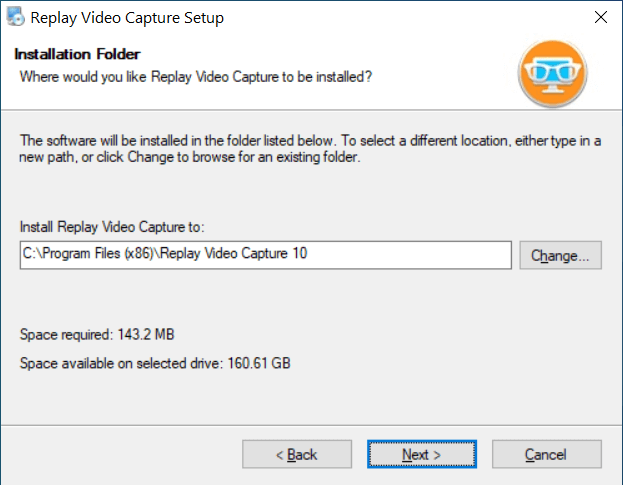623x485 pixels.
Task: Click the 'software will be installed' description paragraph
Action: tap(310, 149)
